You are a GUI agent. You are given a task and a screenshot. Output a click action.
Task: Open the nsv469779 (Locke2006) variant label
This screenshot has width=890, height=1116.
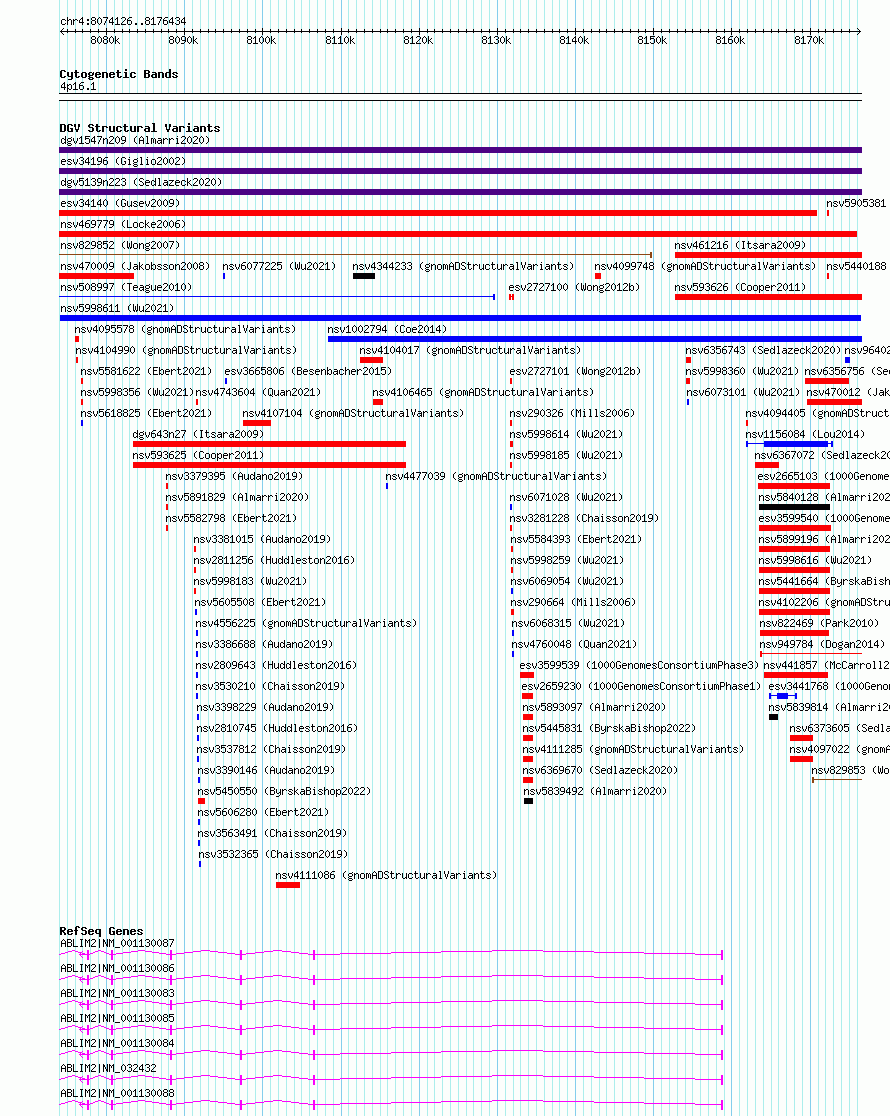pyautogui.click(x=123, y=224)
